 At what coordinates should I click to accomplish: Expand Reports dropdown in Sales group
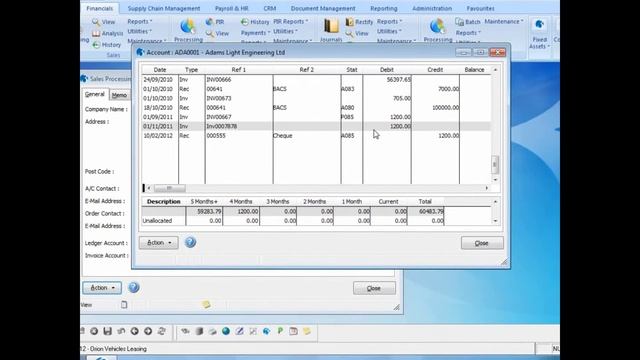coord(140,22)
